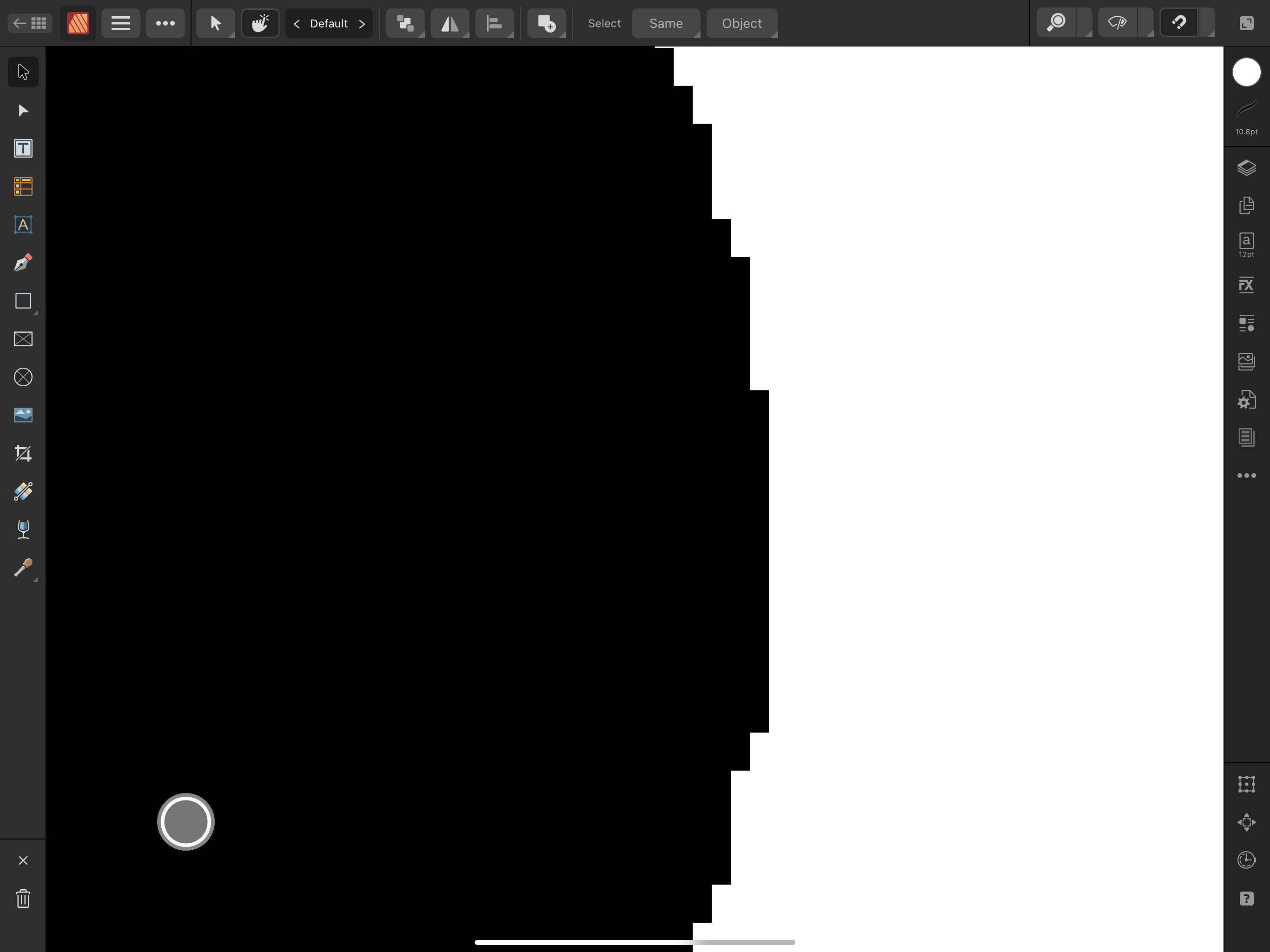Open the Layer FX panel
The width and height of the screenshot is (1270, 952).
[x=1246, y=285]
